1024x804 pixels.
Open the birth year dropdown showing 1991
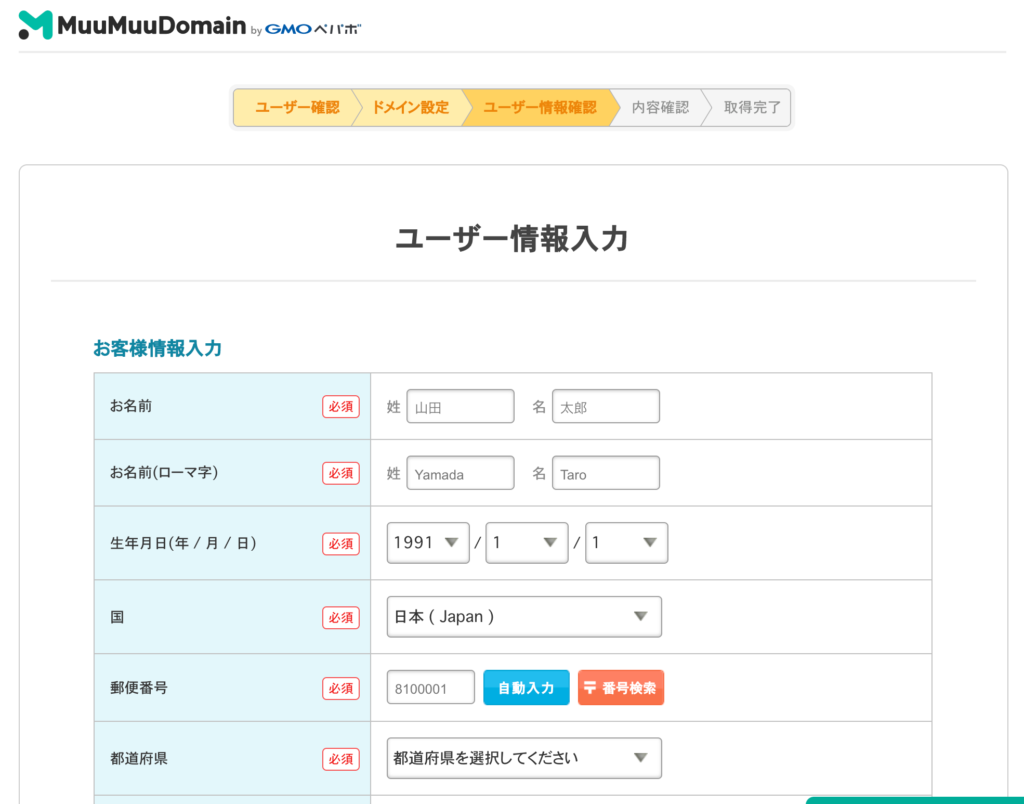click(x=428, y=543)
